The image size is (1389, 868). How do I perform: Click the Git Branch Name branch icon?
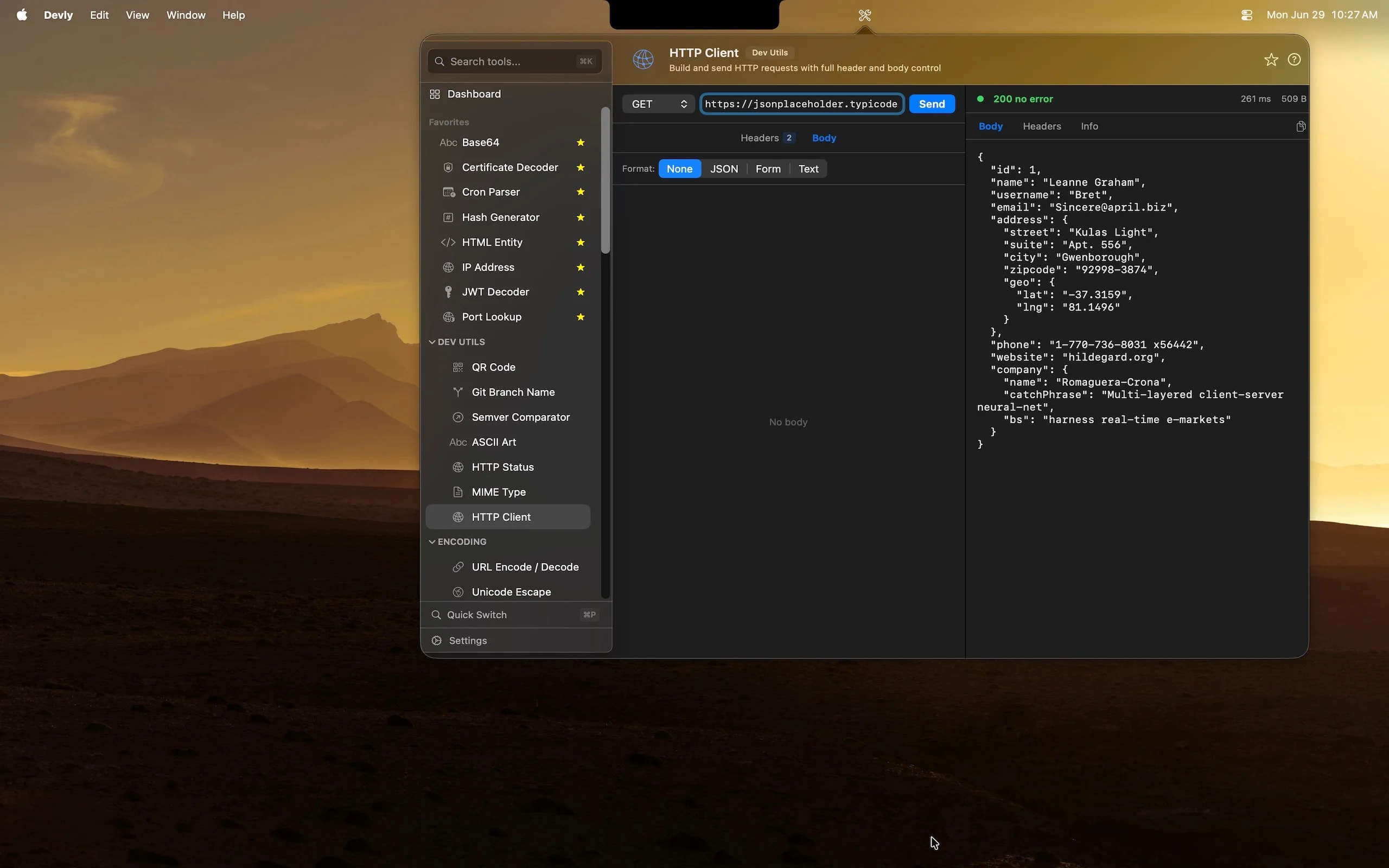pyautogui.click(x=457, y=392)
